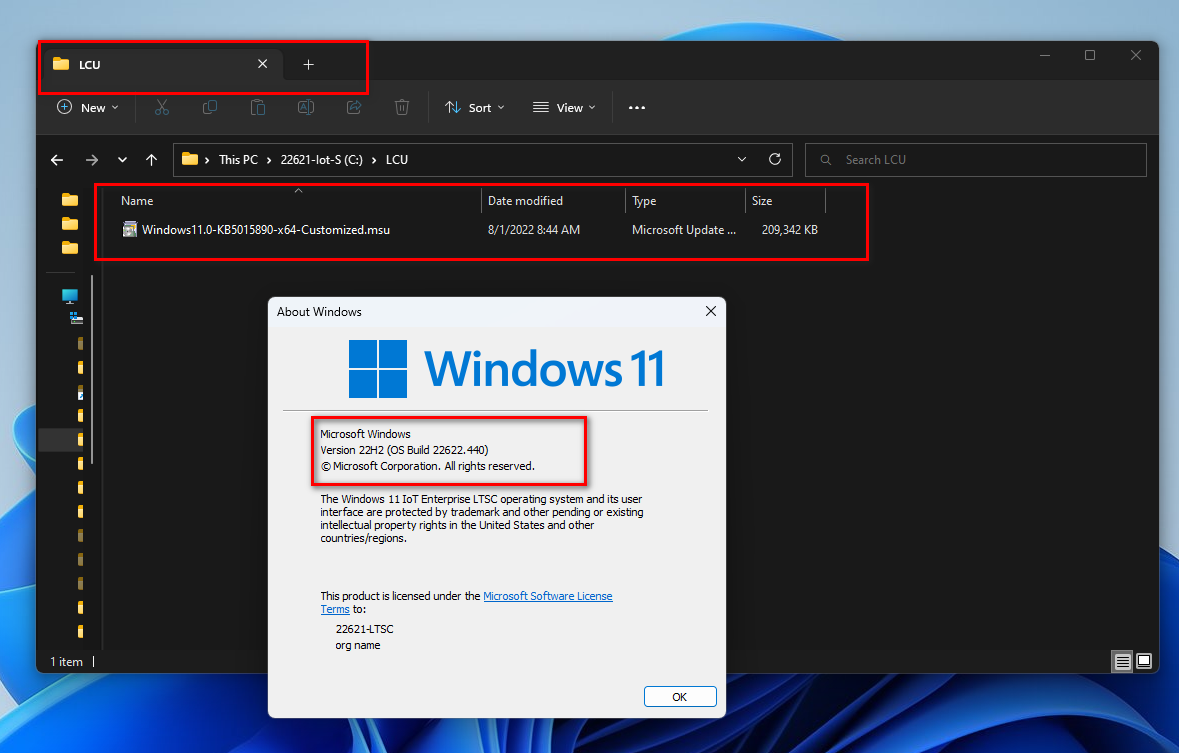Click the Copy icon in toolbar
The width and height of the screenshot is (1179, 753).
210,108
